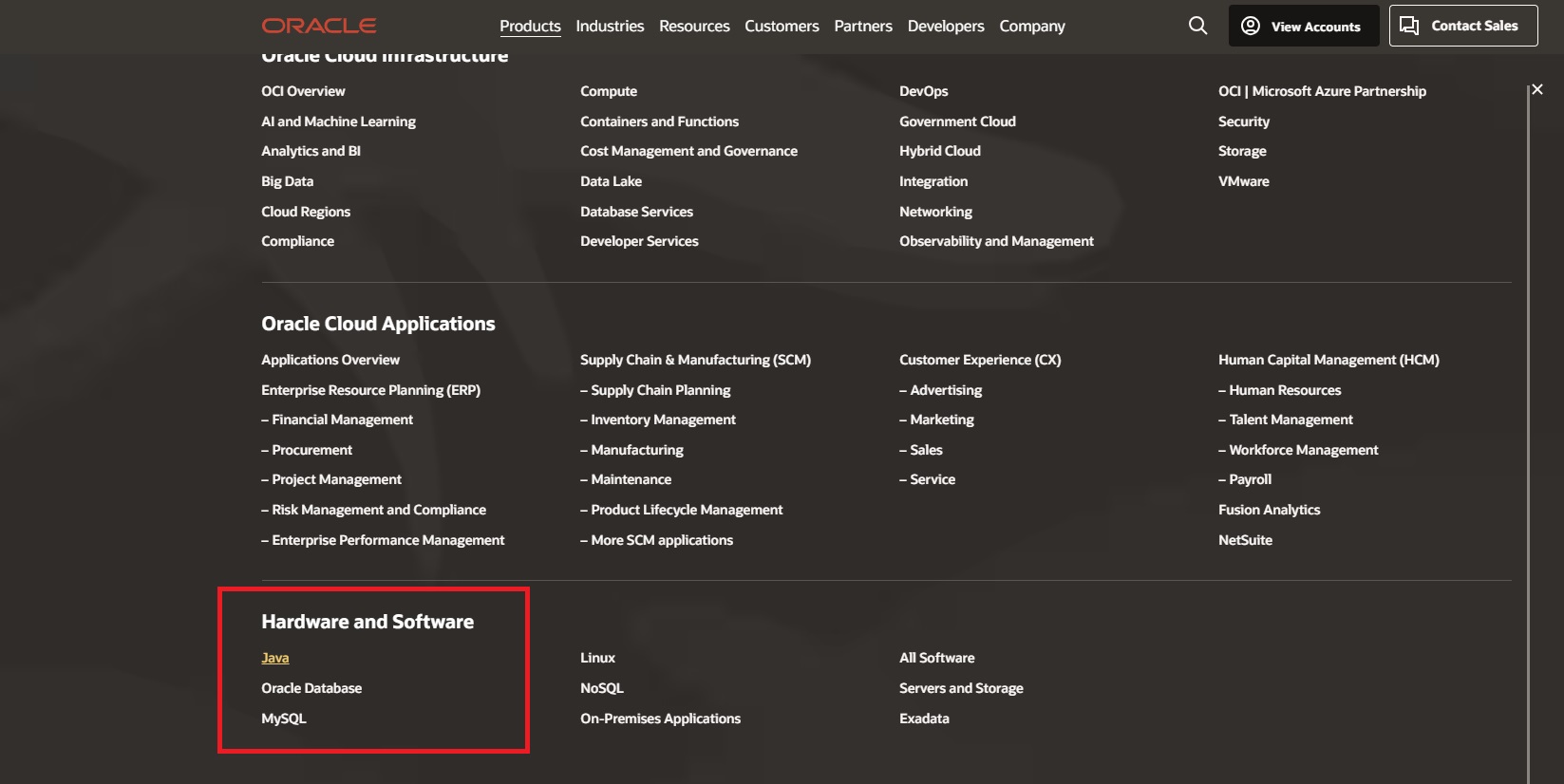Close the Products mega menu with X

click(1537, 89)
